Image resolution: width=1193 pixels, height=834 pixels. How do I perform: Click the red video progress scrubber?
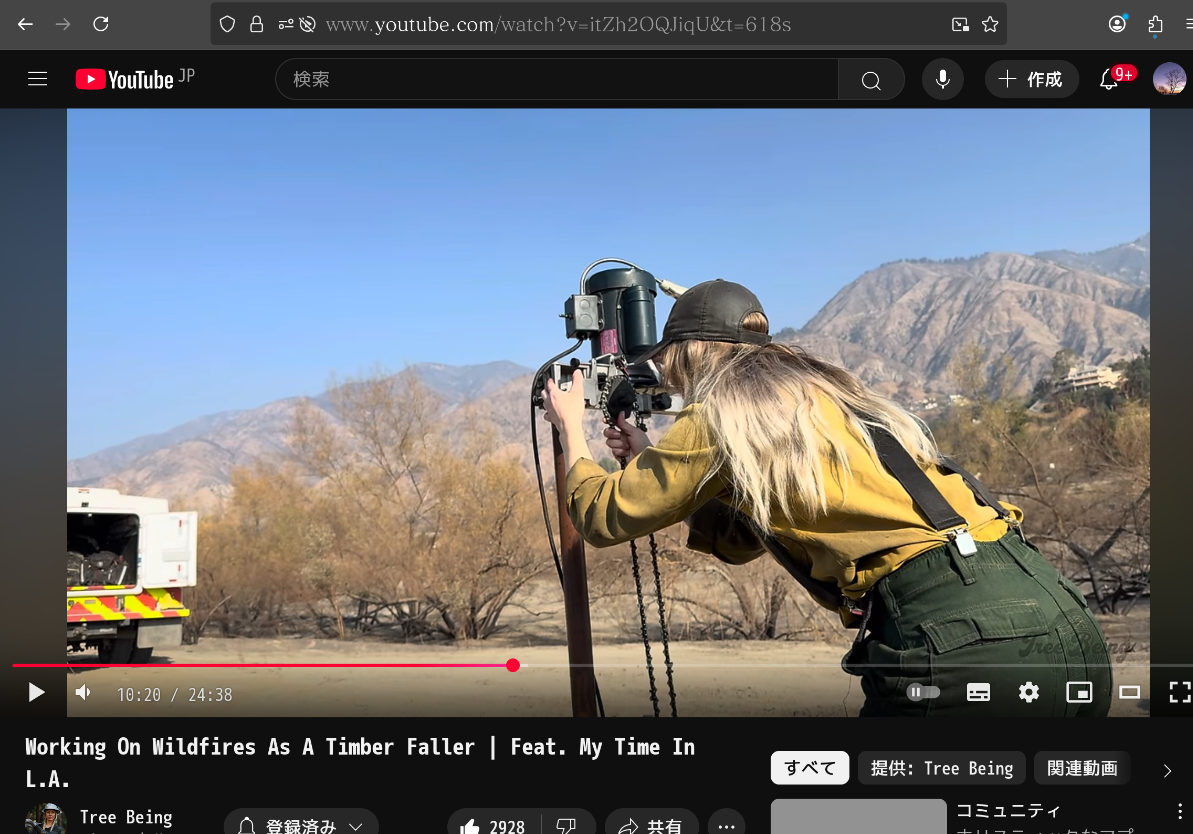click(x=513, y=665)
